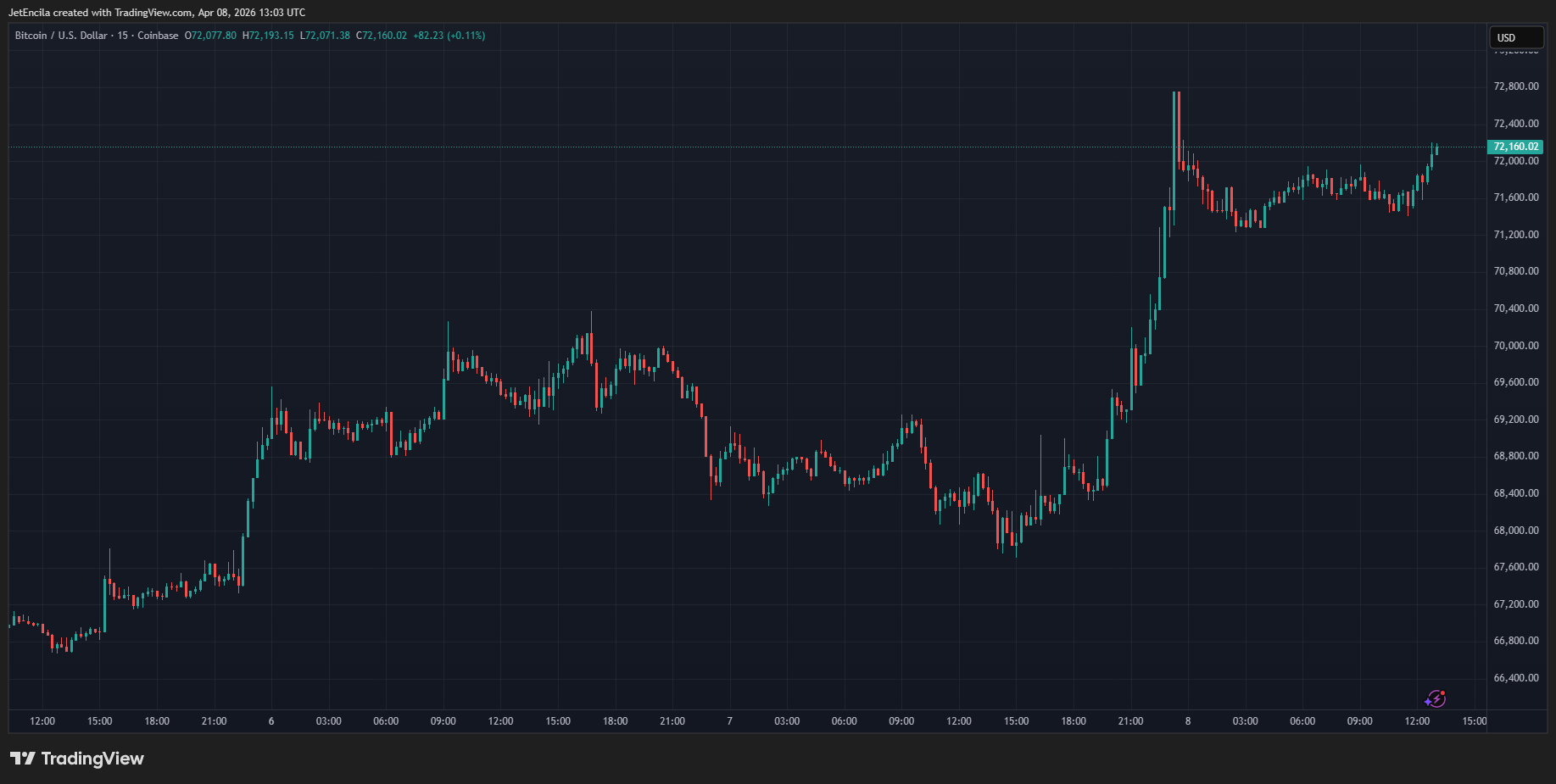Click the open value O72,077.80
Screen dimensions: 1556x784
[211, 36]
